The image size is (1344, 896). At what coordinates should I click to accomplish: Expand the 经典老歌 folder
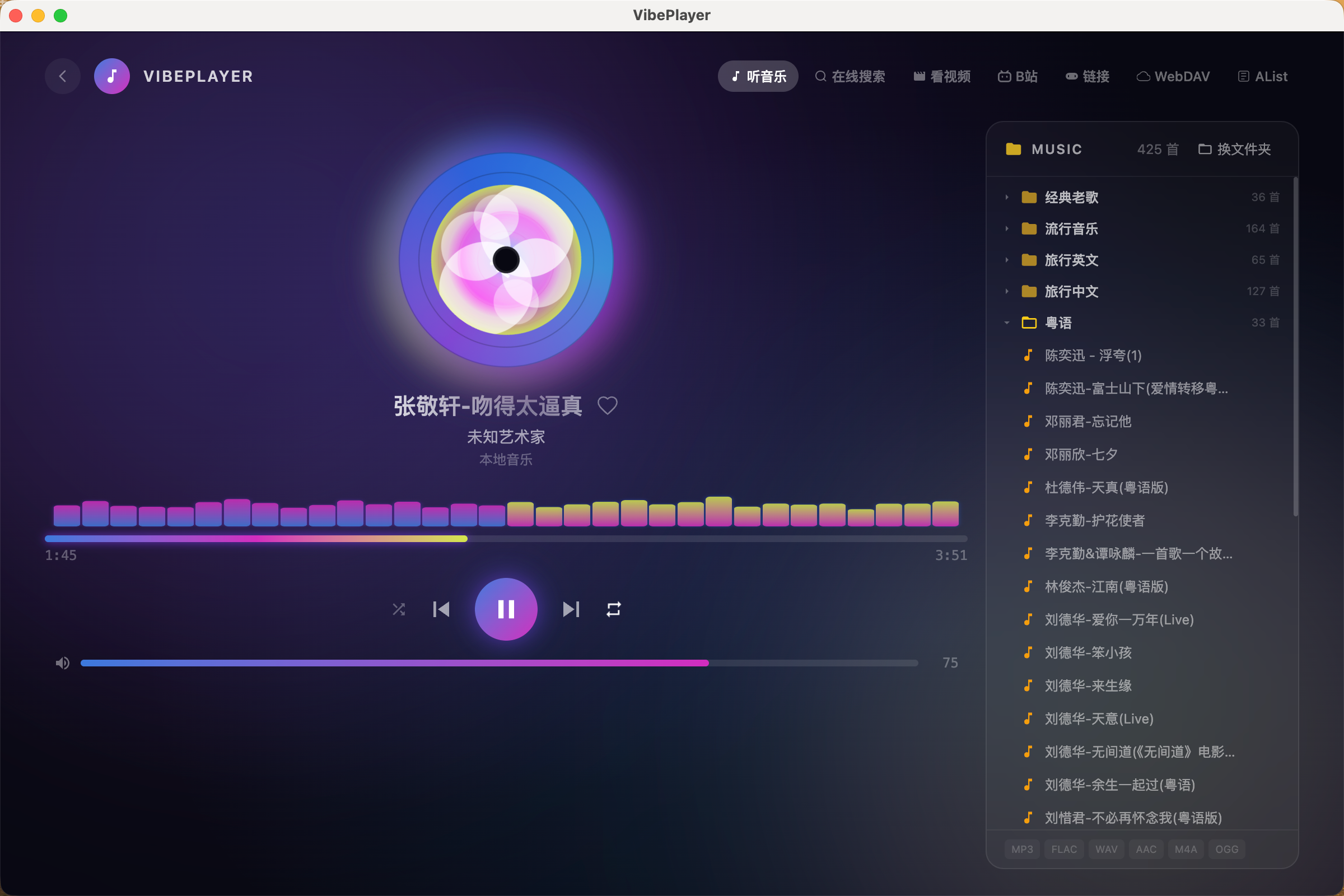tap(1006, 197)
